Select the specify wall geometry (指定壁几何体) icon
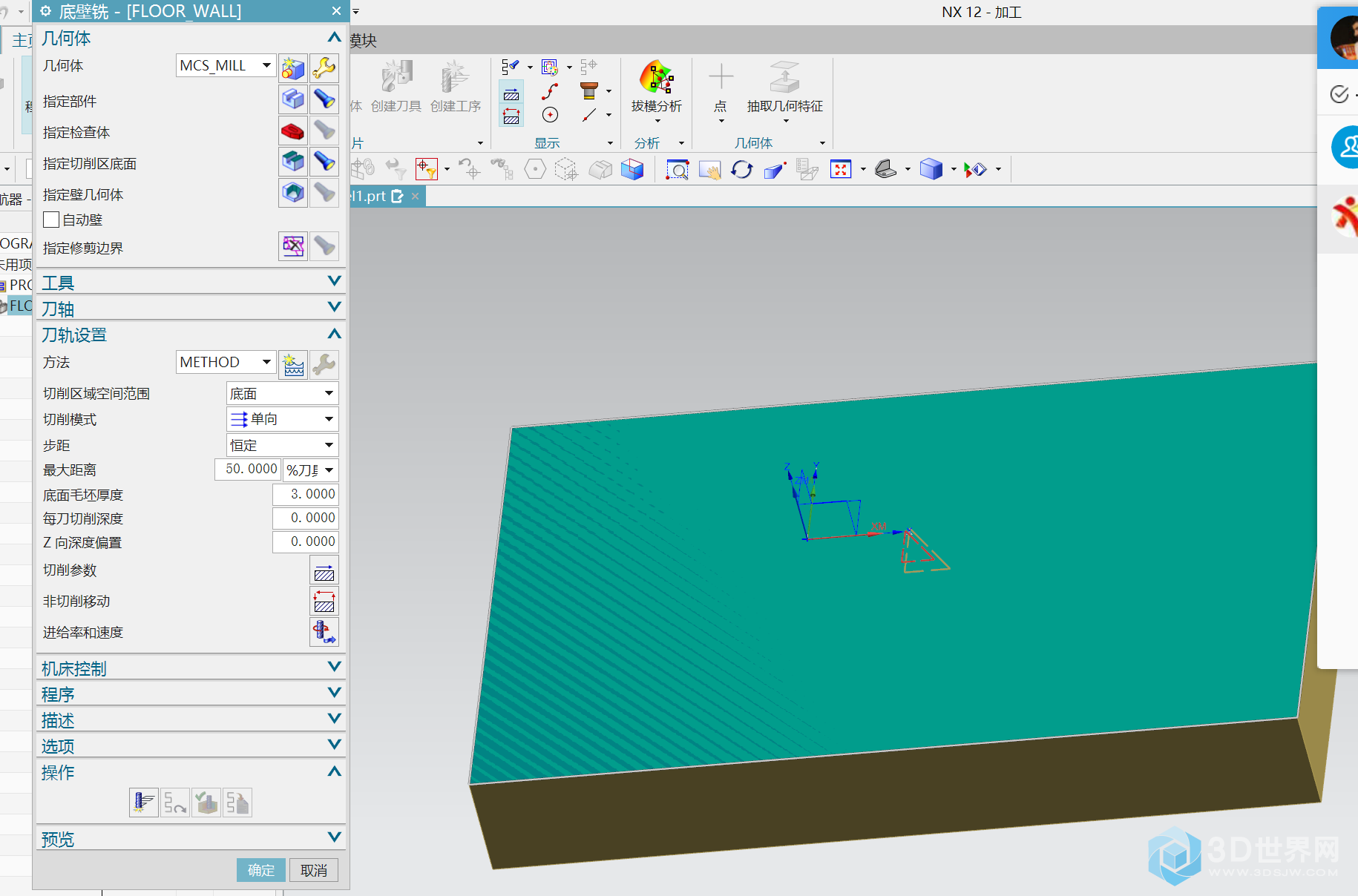 (293, 193)
